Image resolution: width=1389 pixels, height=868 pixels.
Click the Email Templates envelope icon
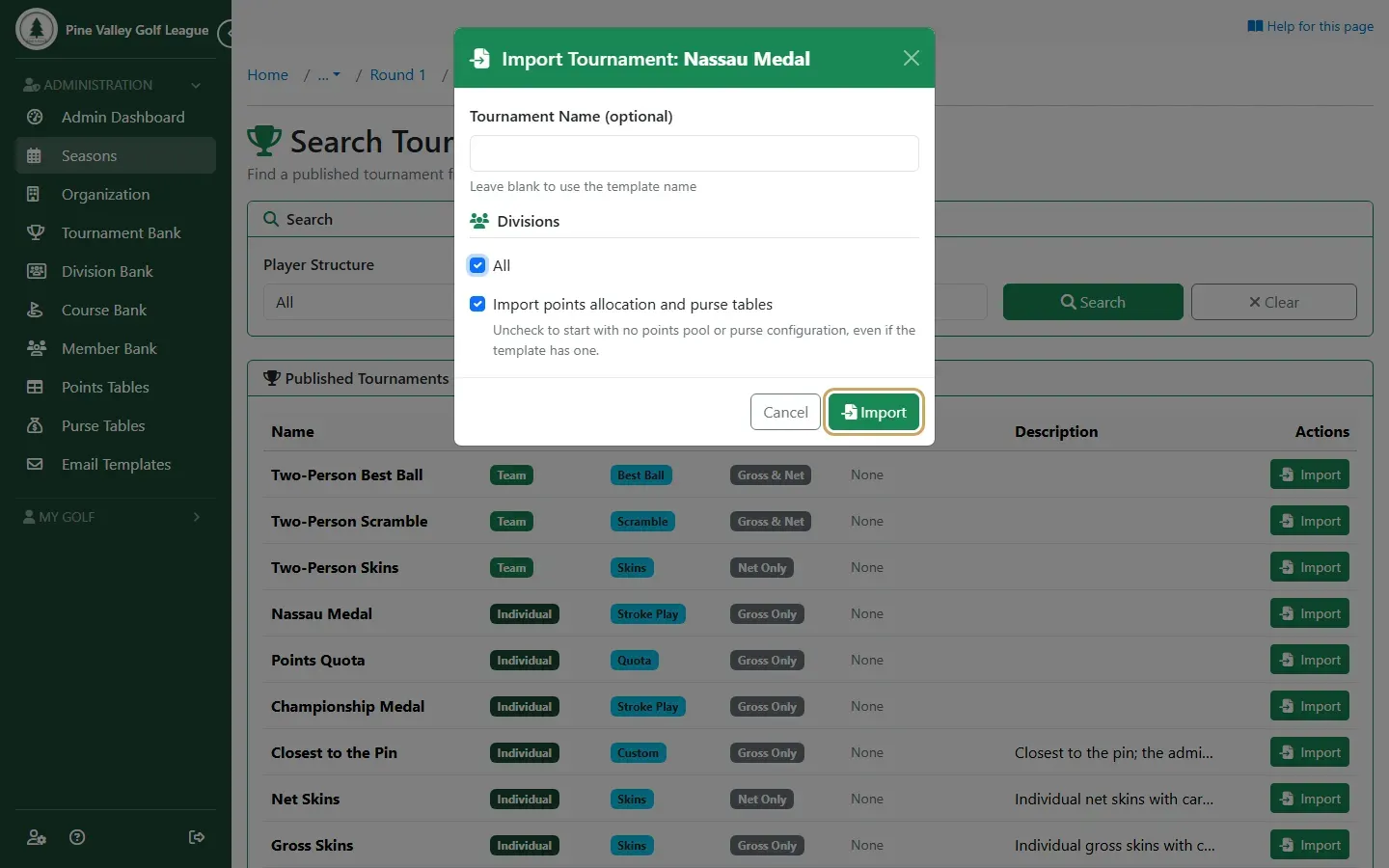(35, 464)
